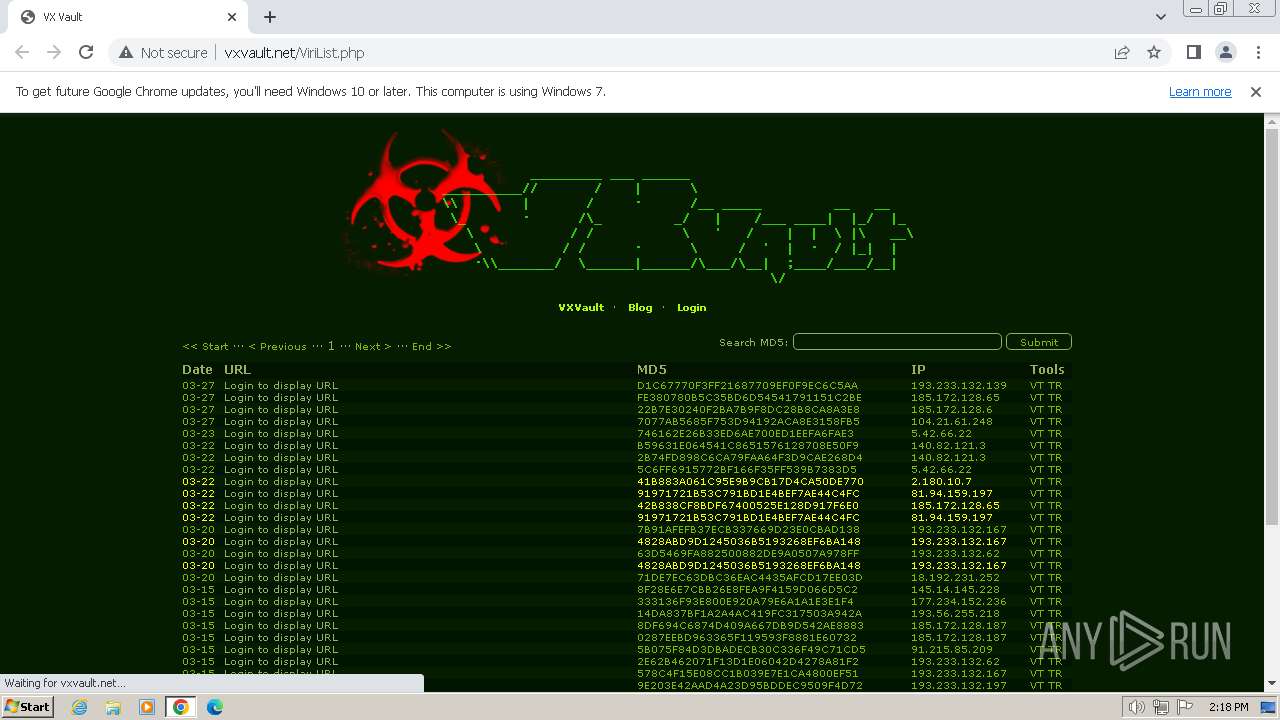The height and width of the screenshot is (720, 1280).
Task: Click the address bar URL vxvault.net/ViriList.php
Action: (294, 53)
